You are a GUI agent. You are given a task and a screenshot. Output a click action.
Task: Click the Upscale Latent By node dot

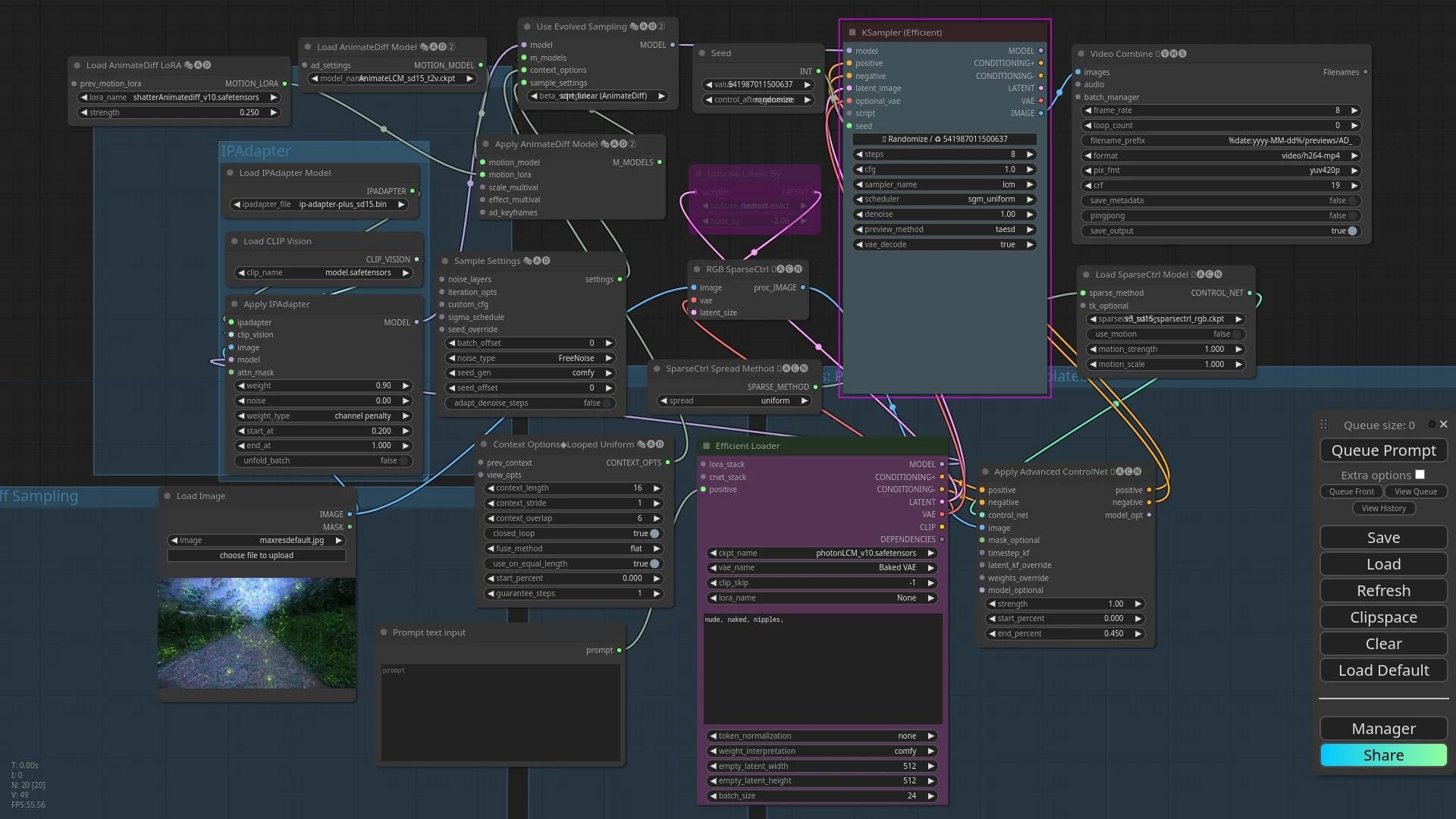698,174
